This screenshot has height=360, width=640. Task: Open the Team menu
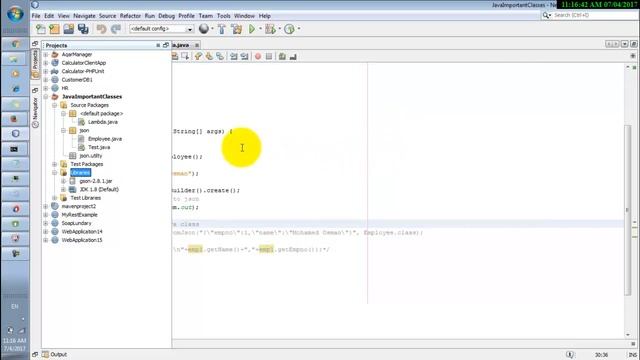point(206,16)
